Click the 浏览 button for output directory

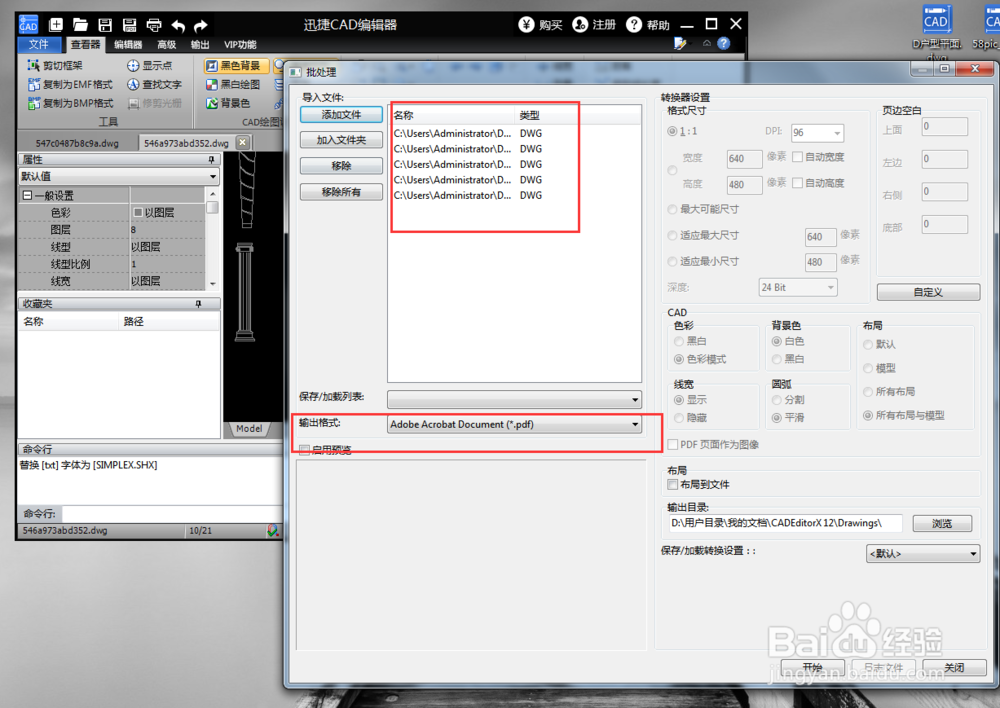(942, 524)
